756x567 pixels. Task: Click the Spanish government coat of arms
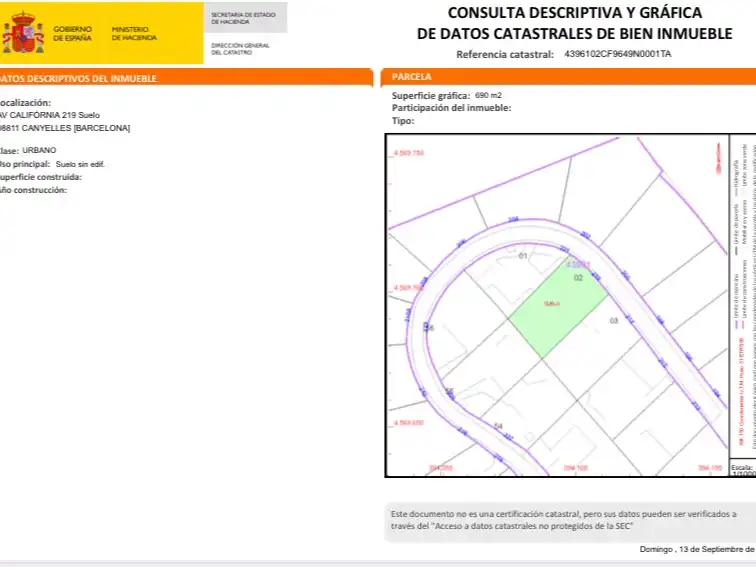pos(23,33)
